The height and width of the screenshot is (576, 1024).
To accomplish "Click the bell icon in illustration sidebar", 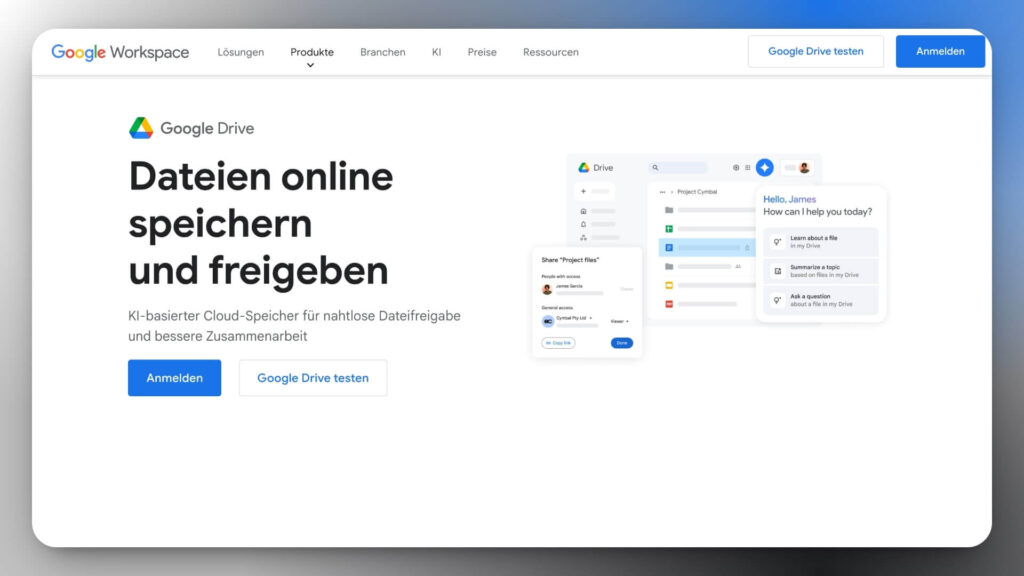I will 583,224.
